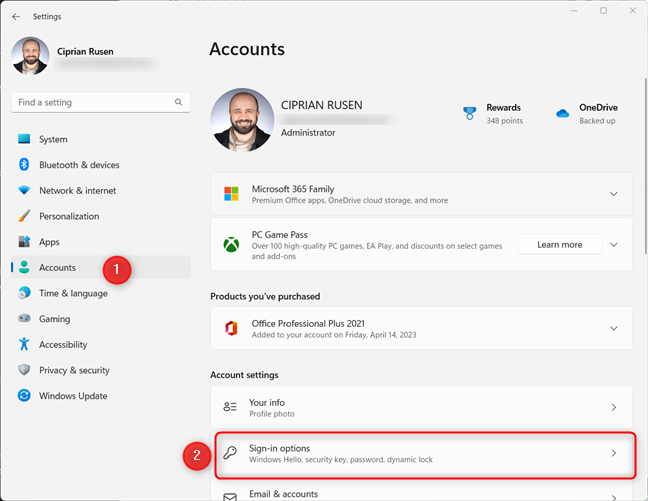Open Privacy & security settings
648x501 pixels.
click(74, 370)
